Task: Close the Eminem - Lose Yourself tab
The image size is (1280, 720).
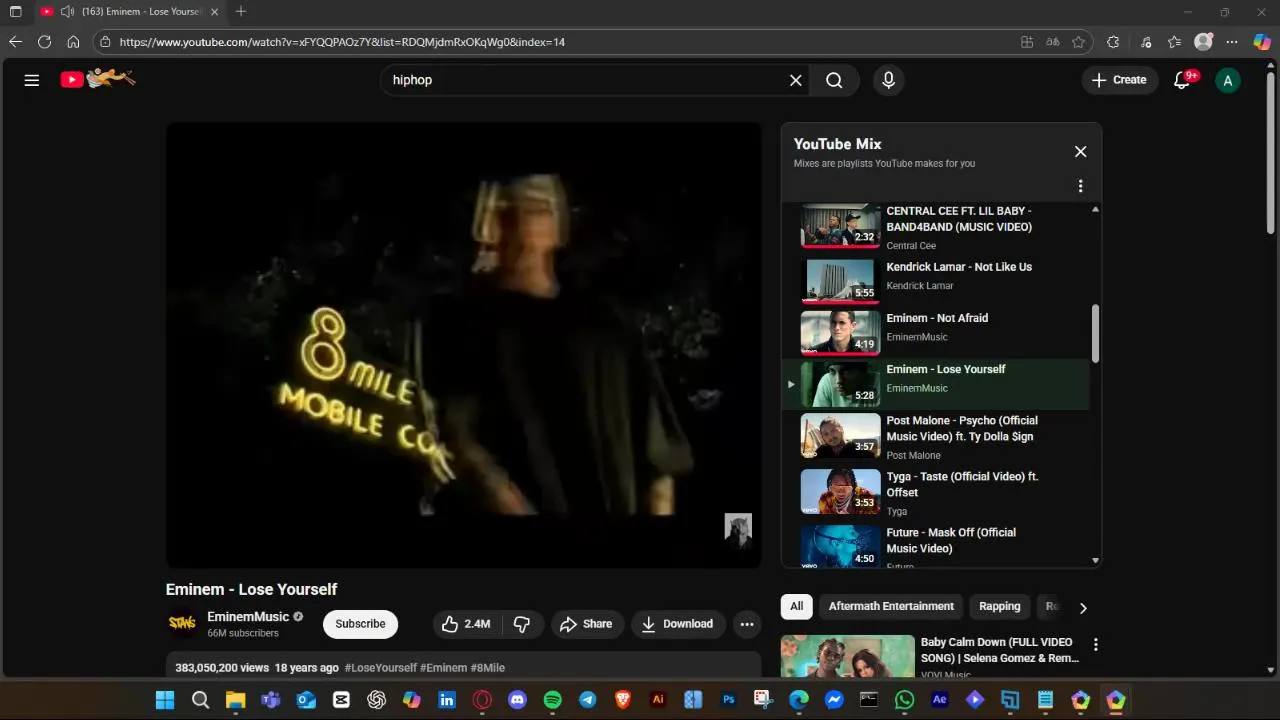Action: coord(214,12)
